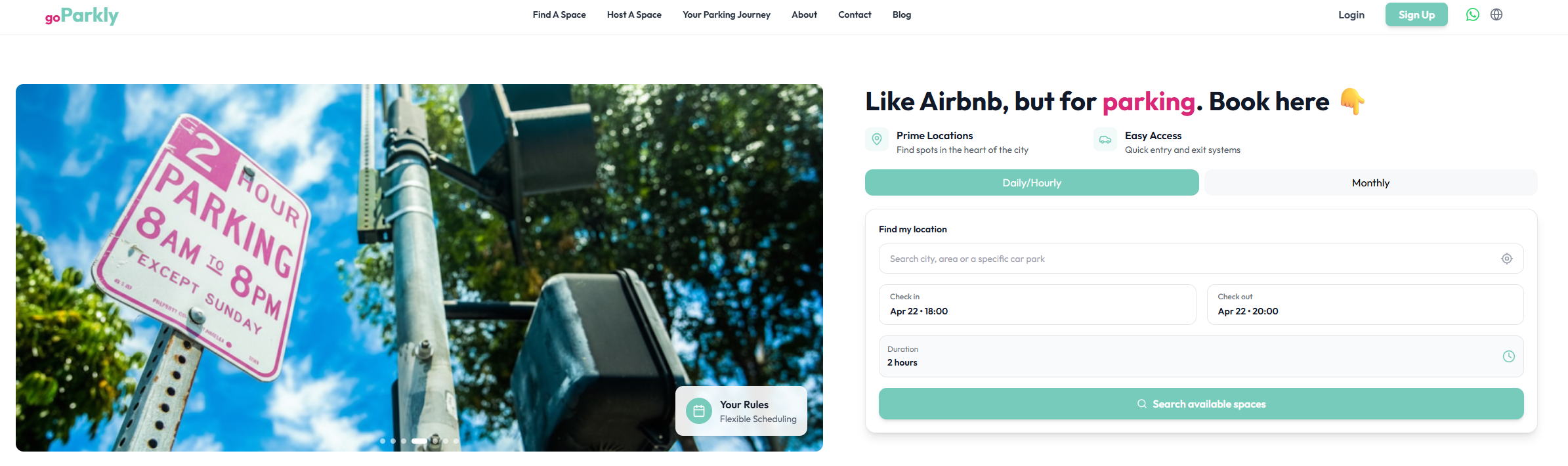Jump to the first carousel slide dot

[383, 441]
